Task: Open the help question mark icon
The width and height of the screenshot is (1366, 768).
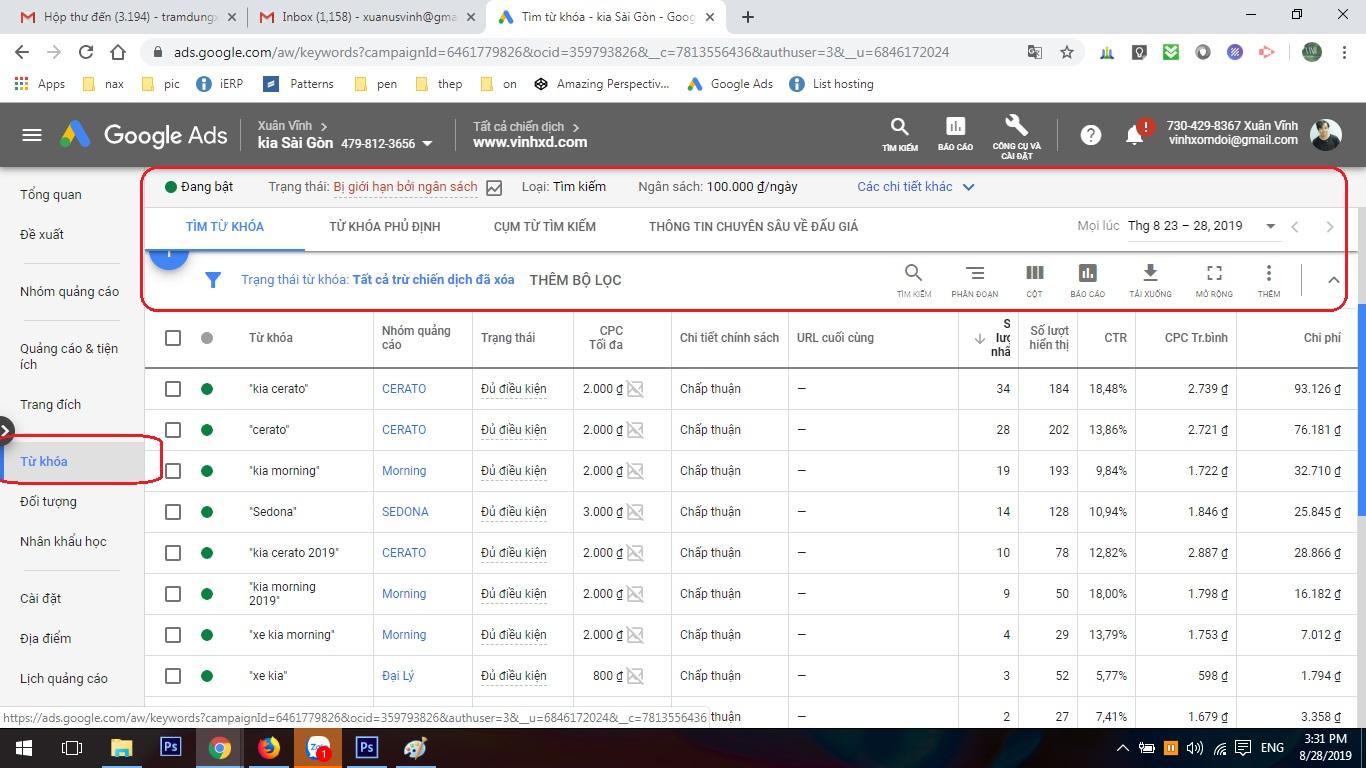Action: point(1090,135)
